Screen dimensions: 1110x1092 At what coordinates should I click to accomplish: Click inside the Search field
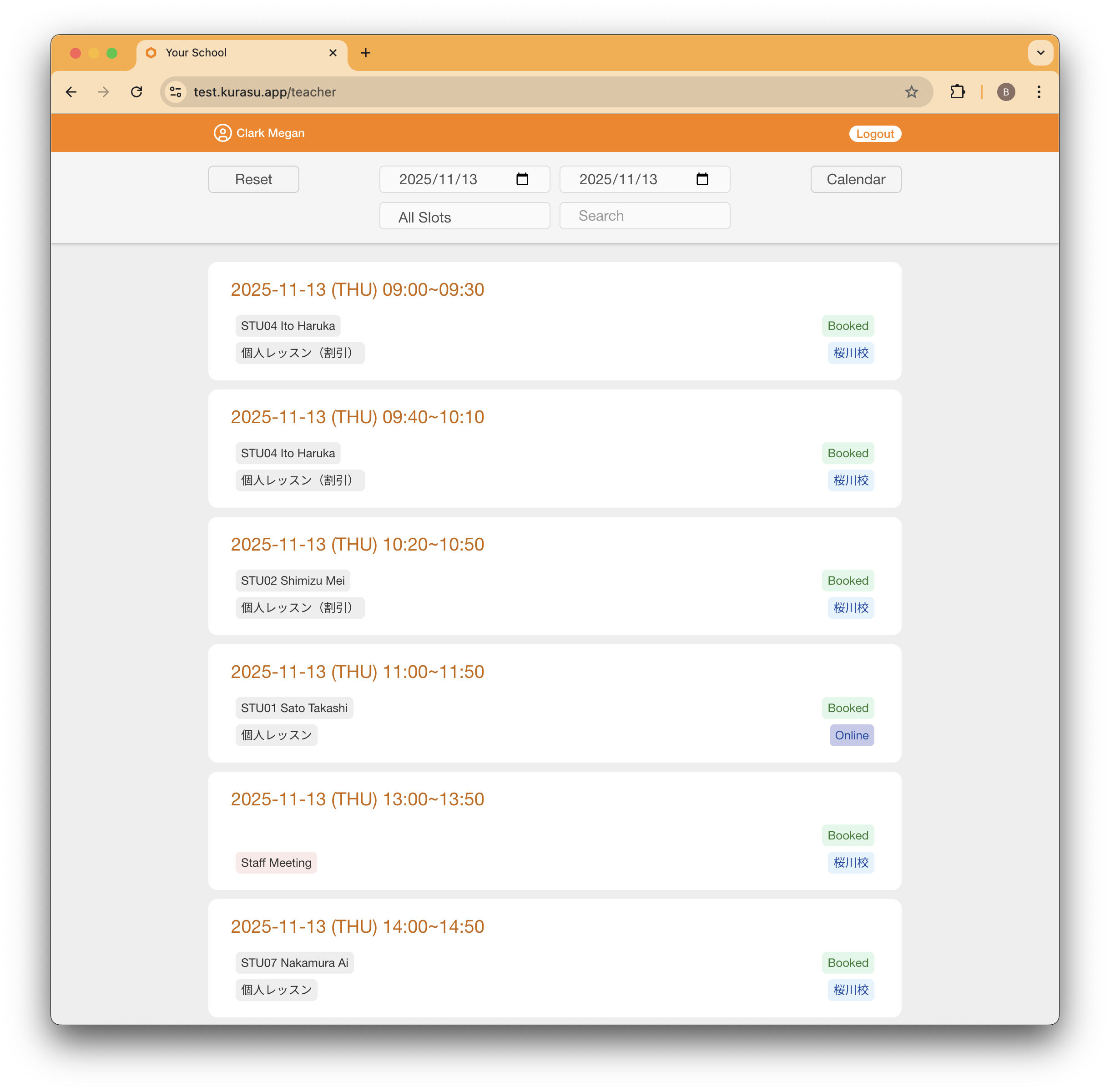[x=645, y=216]
